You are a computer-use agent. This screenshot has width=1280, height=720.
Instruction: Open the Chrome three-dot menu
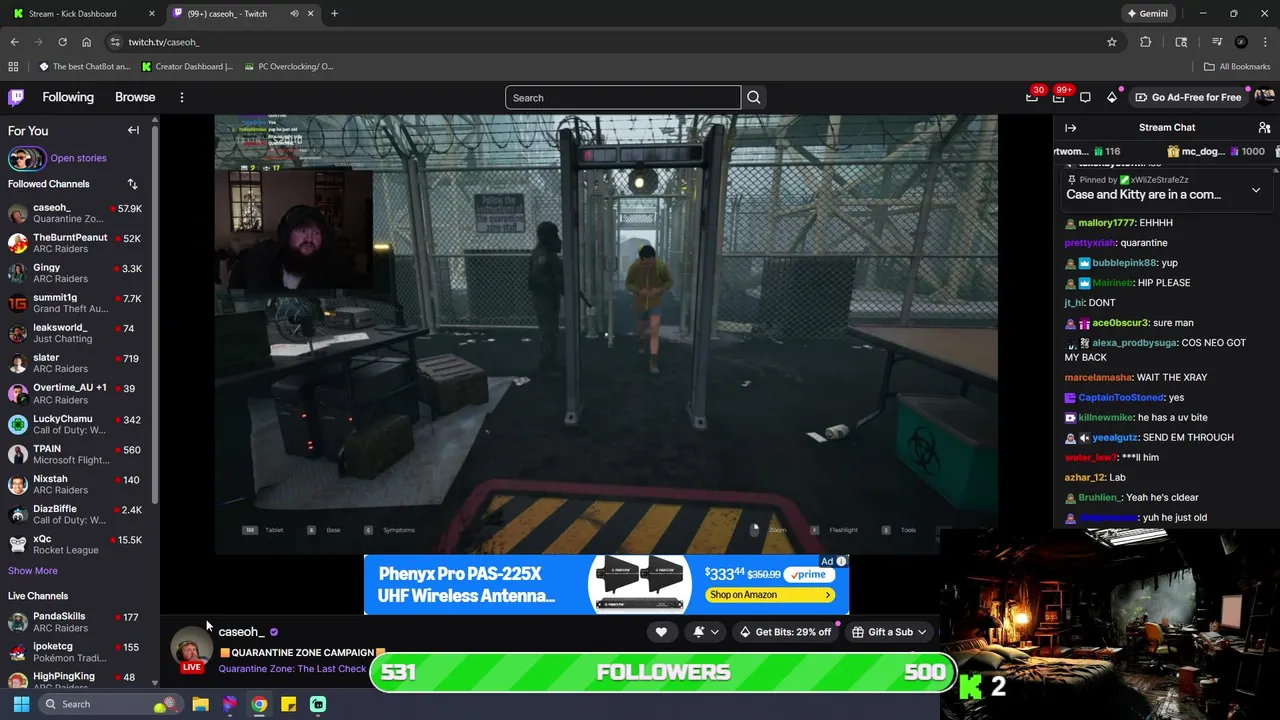pos(1265,42)
